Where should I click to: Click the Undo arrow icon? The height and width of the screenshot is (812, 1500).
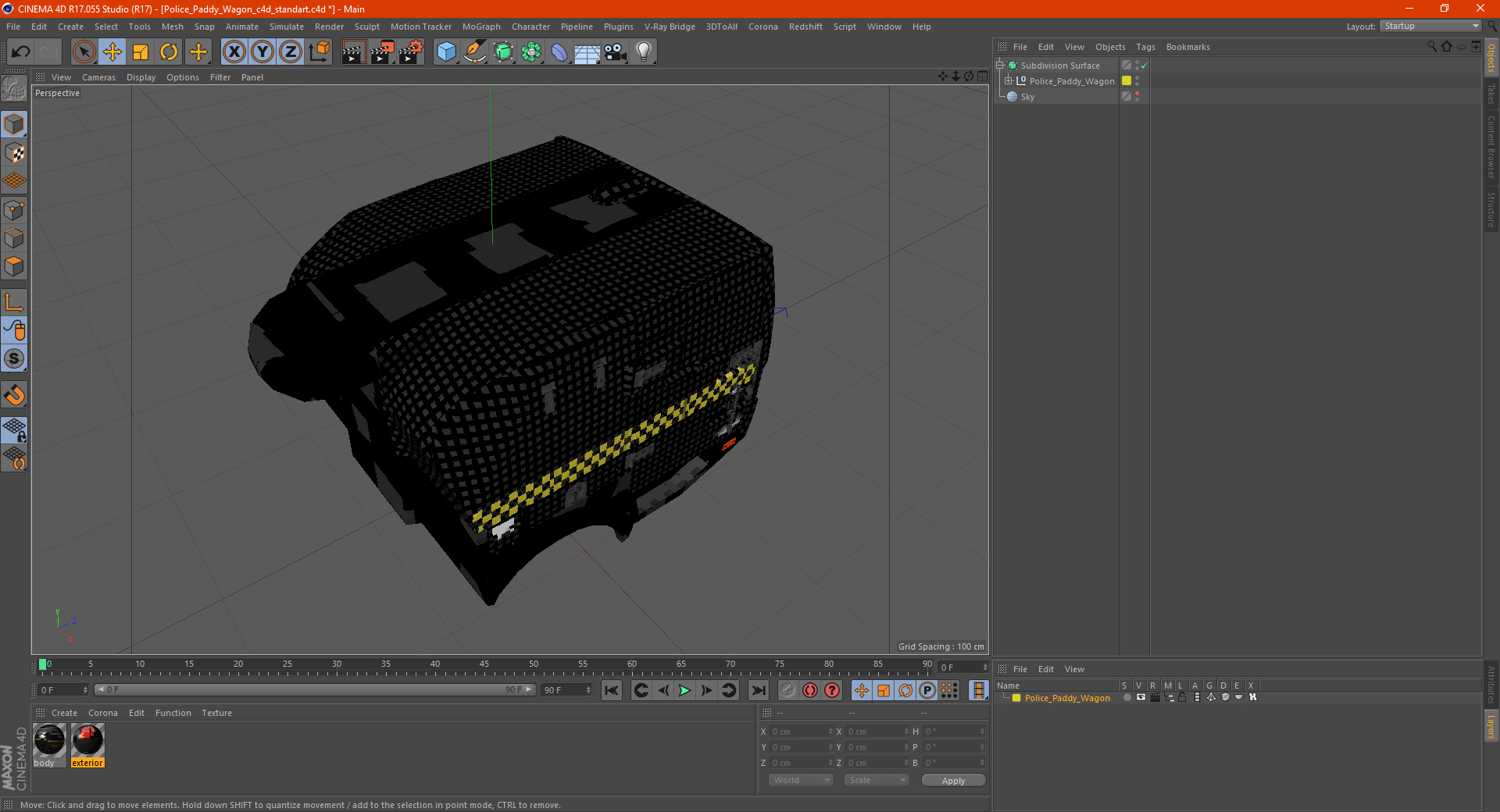[21, 52]
